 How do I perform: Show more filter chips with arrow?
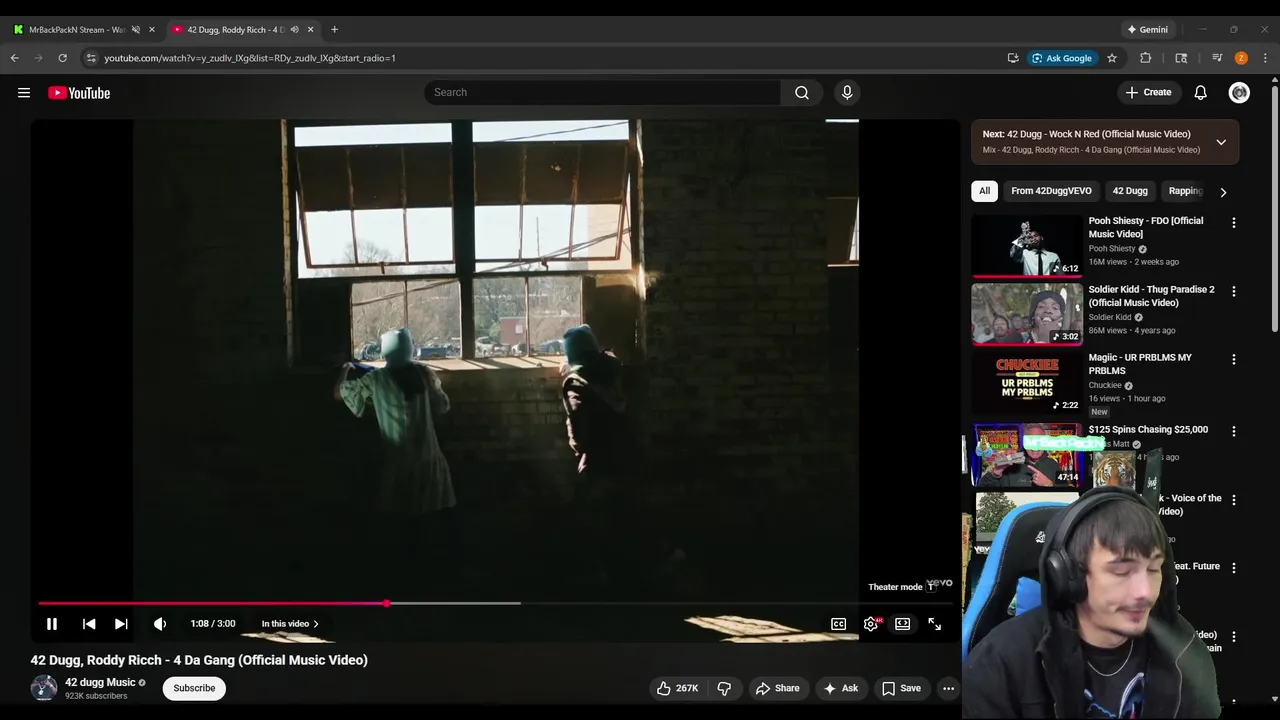pos(1222,192)
